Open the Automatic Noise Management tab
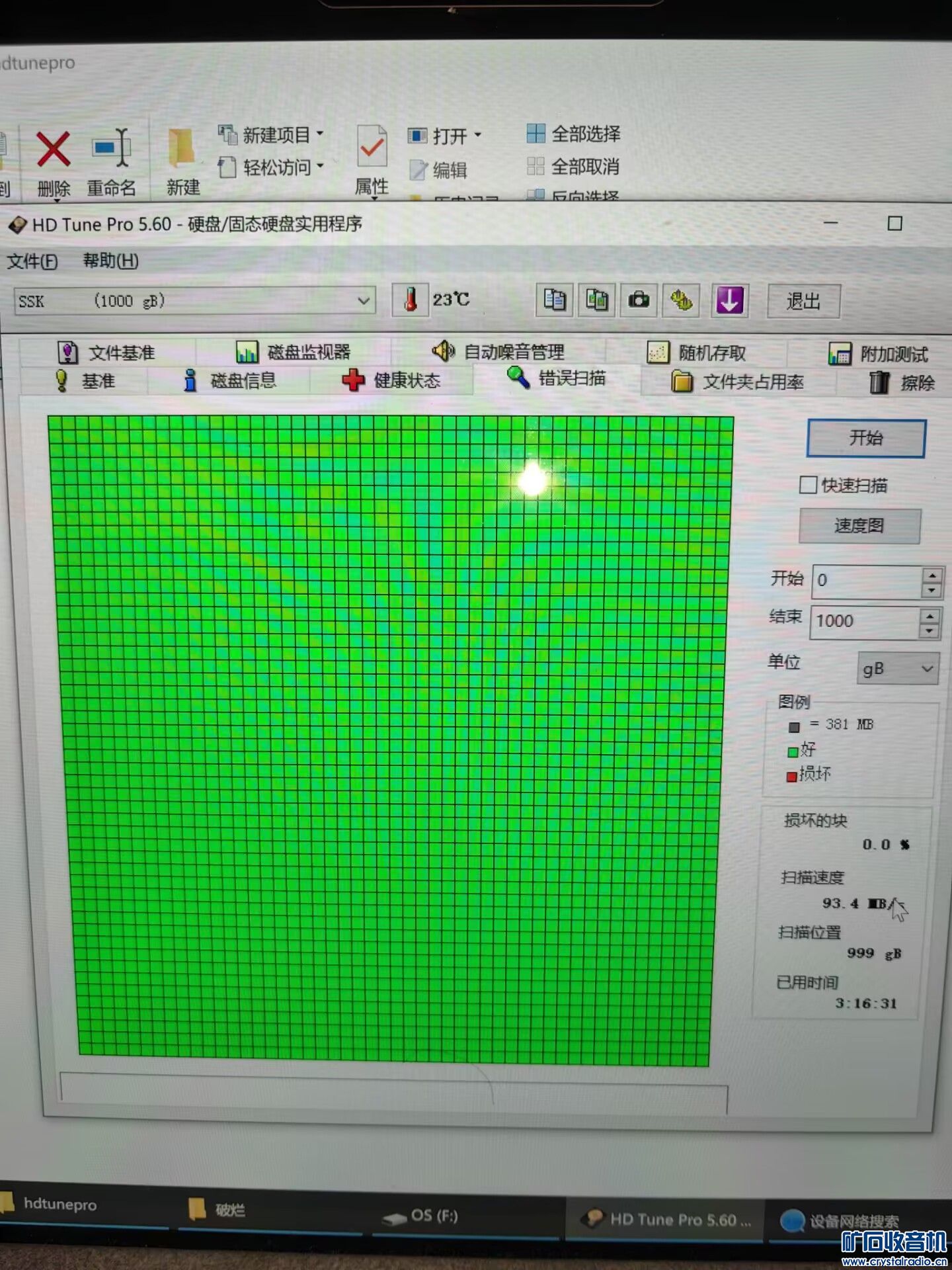Screen dimensions: 952x1270 coord(498,351)
